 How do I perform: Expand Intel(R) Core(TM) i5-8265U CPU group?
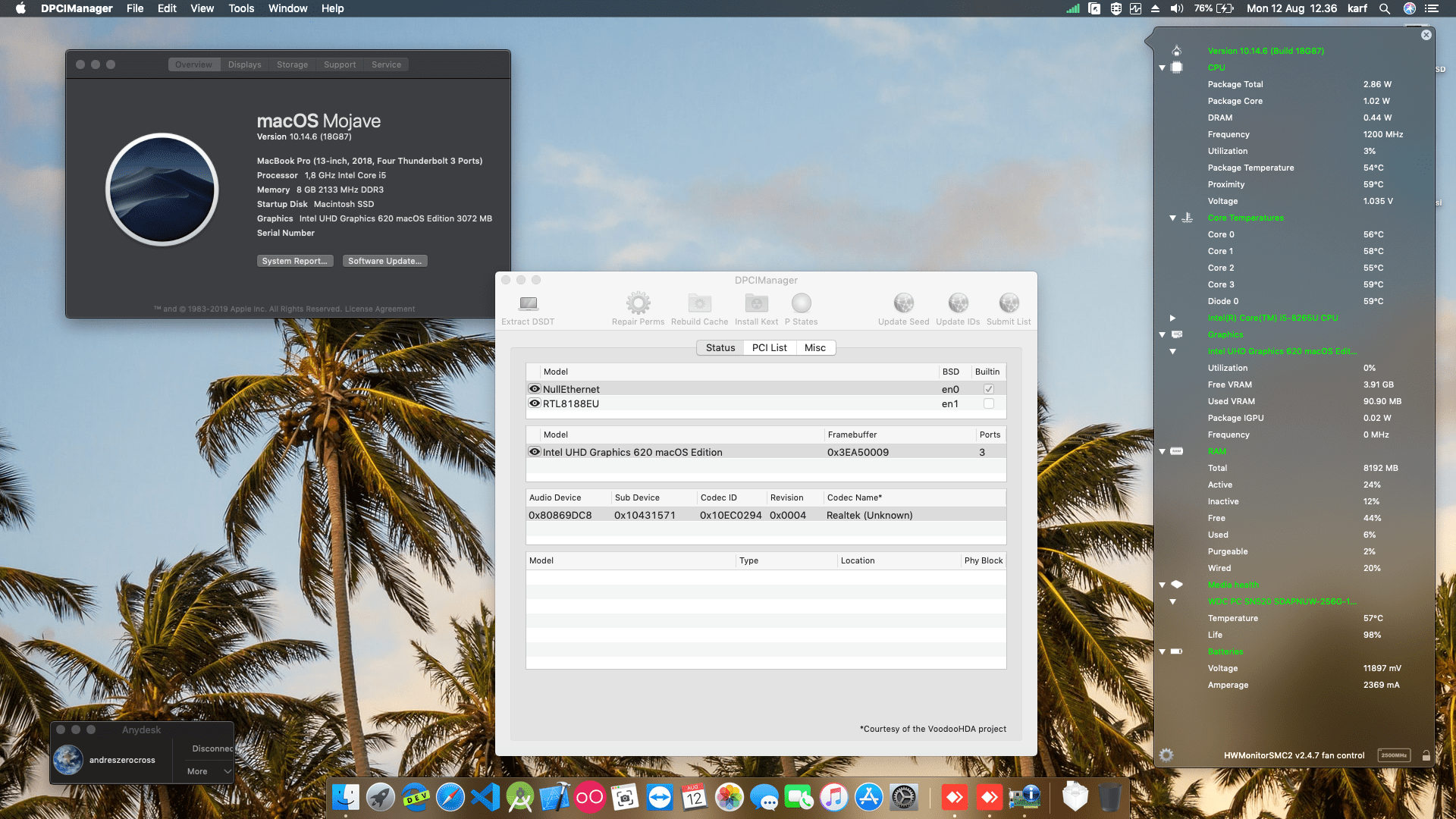[x=1173, y=318]
